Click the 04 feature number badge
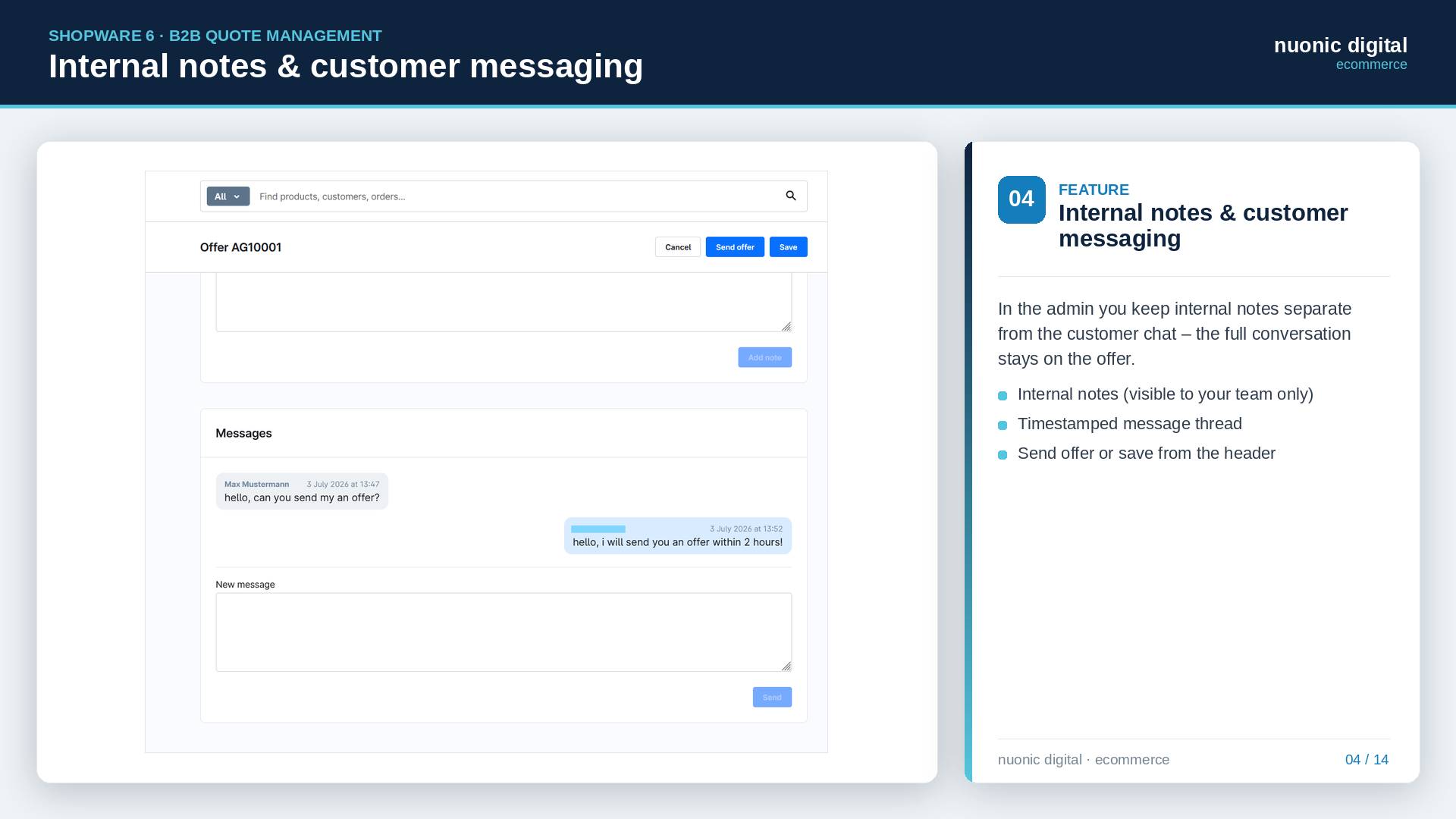 (1021, 199)
